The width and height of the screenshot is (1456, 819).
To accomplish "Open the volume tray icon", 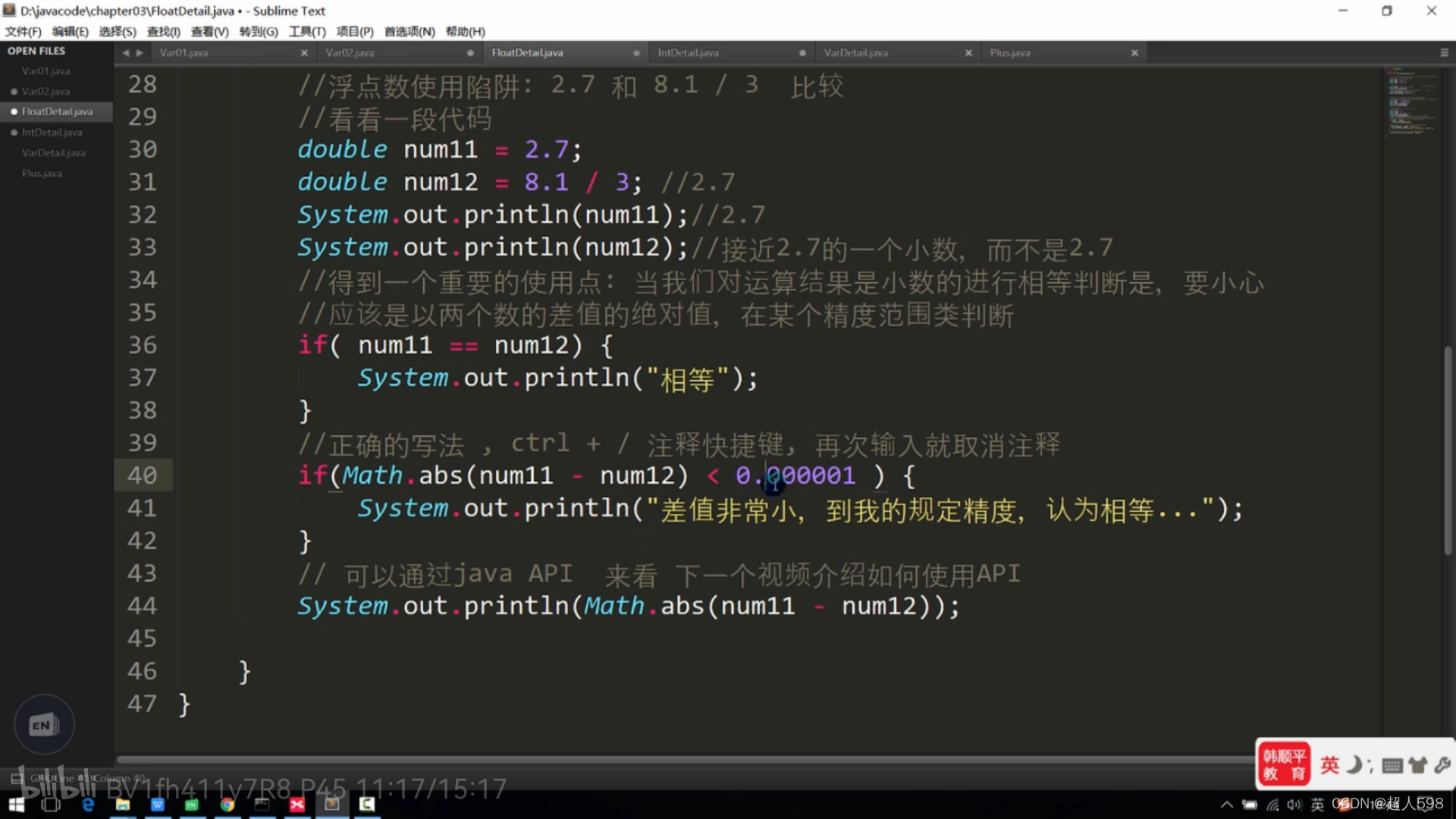I will (x=1294, y=805).
